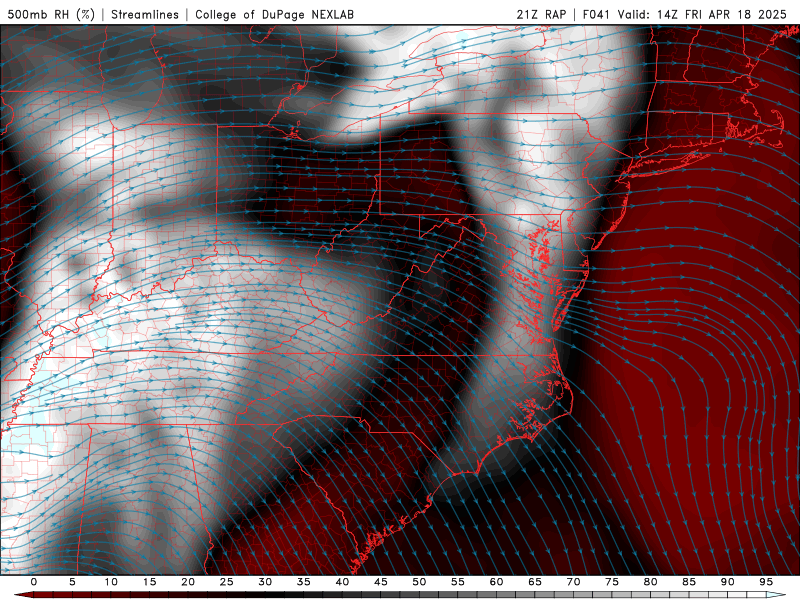Select 'Valid: 14Z FRI APR 18 2025' text
The width and height of the screenshot is (800, 600).
(703, 14)
